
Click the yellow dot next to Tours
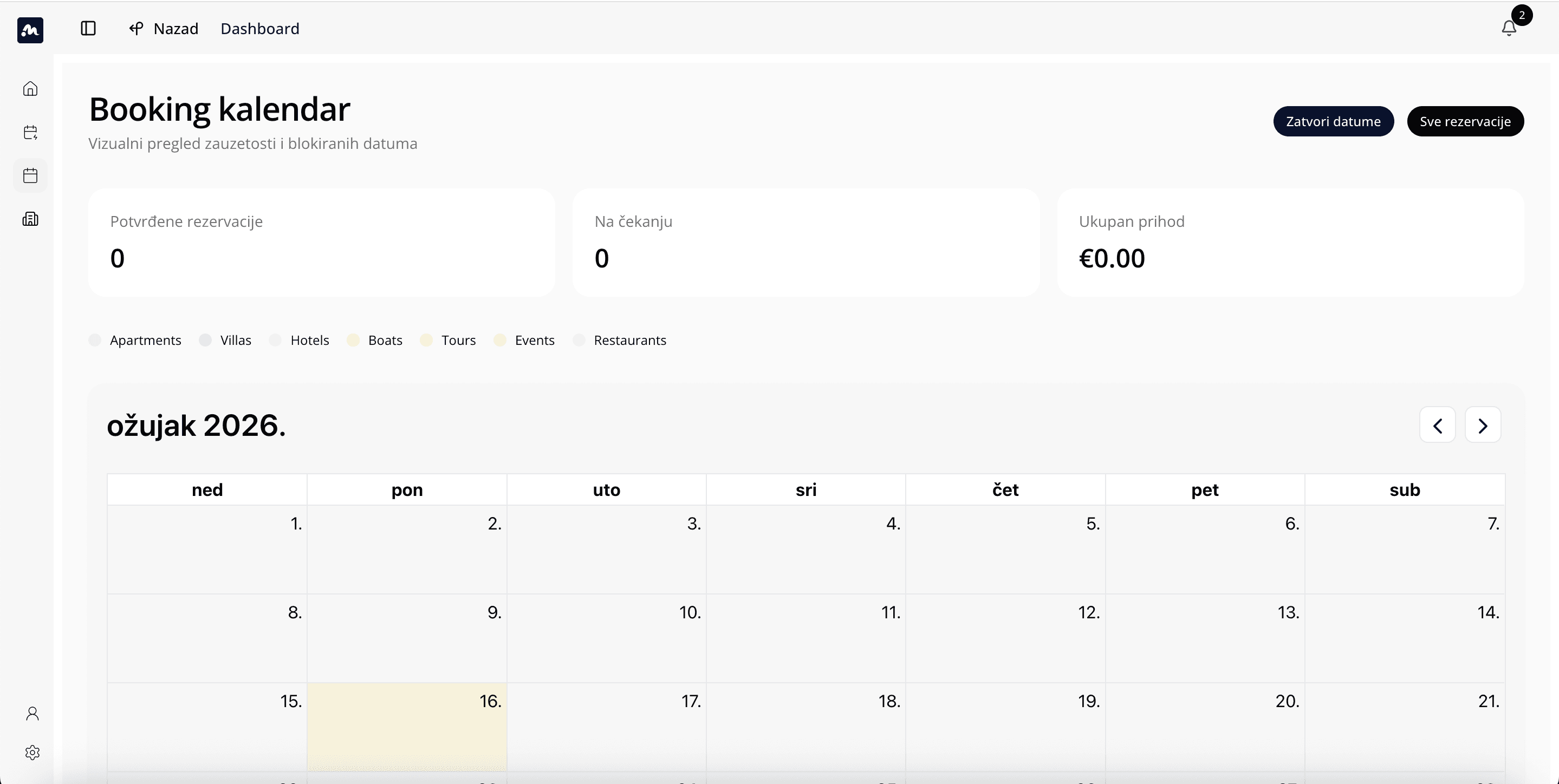(x=426, y=340)
